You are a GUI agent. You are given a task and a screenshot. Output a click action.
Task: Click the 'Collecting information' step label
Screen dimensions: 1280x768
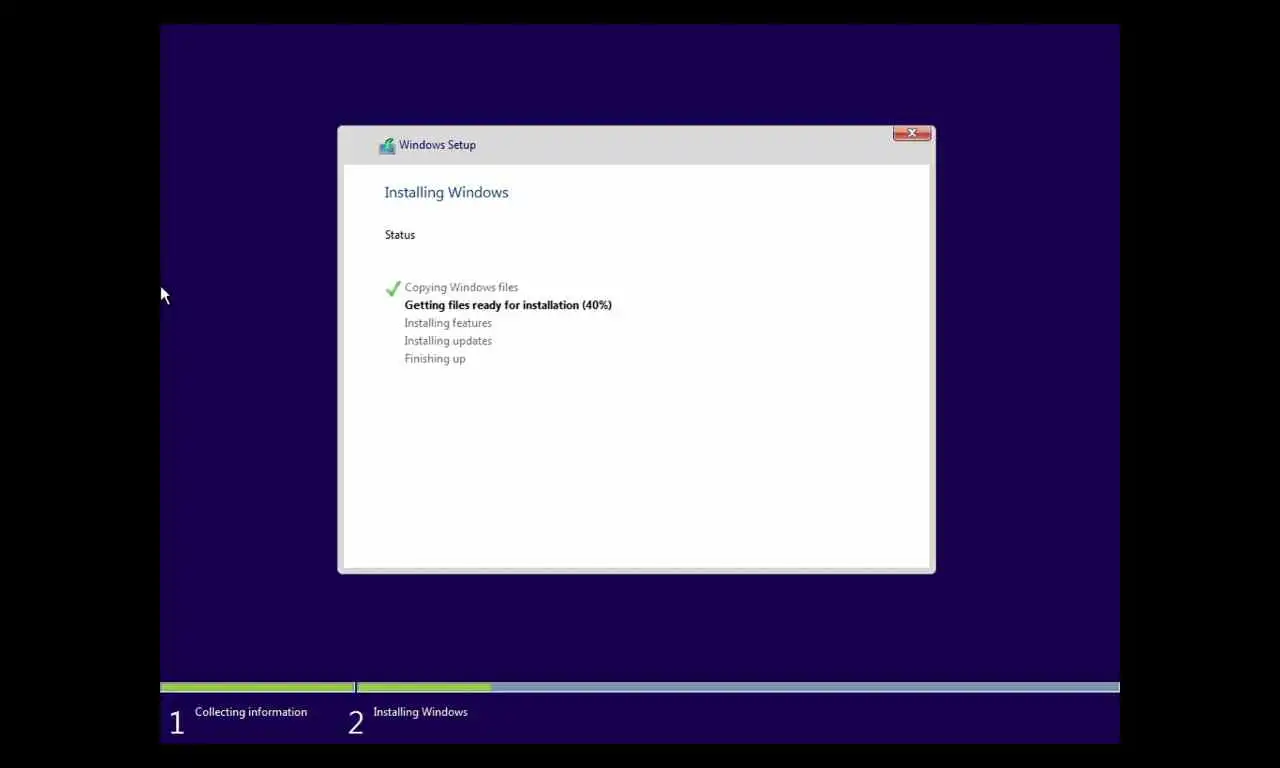(251, 712)
